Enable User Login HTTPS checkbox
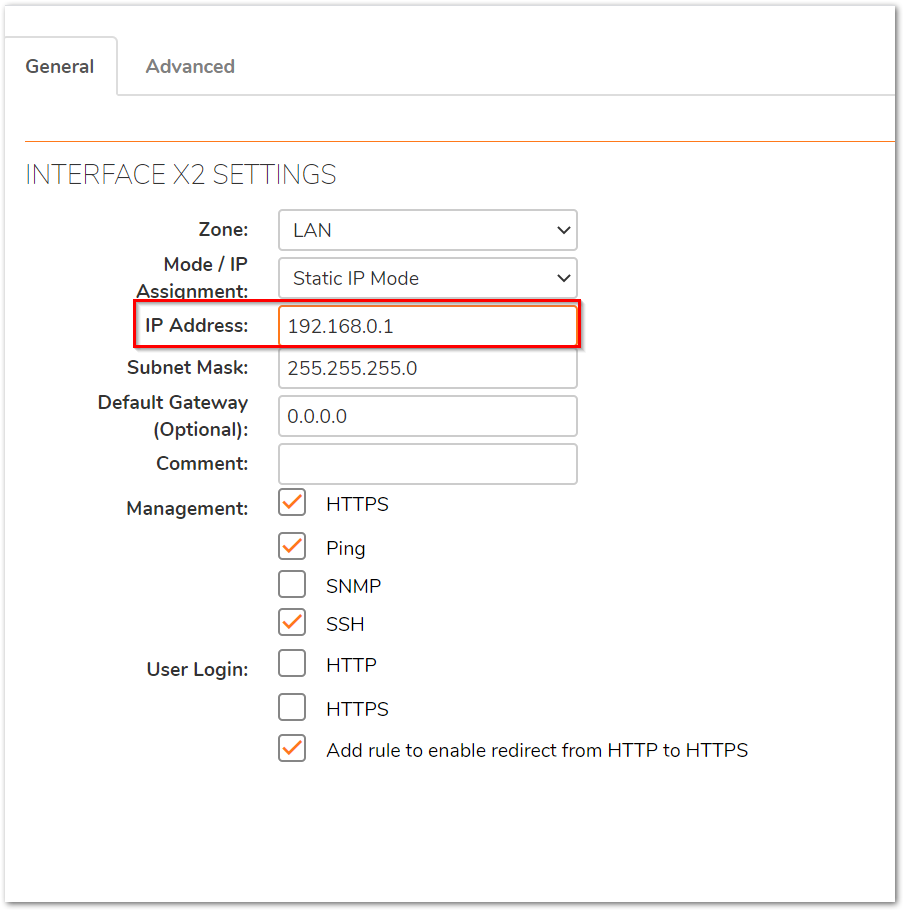904x911 pixels. click(292, 707)
